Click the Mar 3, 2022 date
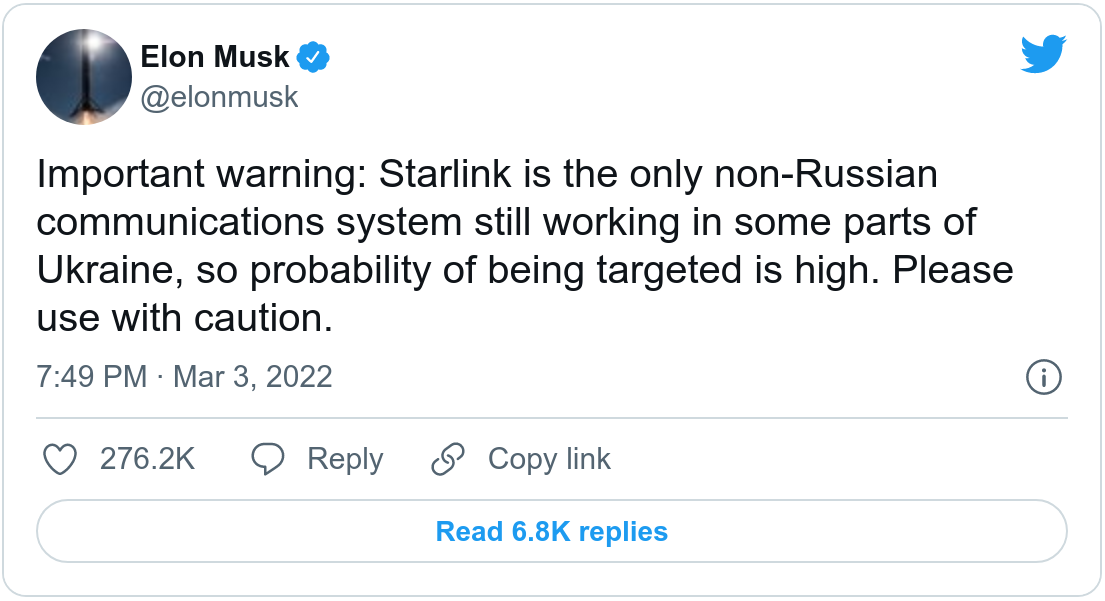1105x601 pixels. coord(252,377)
